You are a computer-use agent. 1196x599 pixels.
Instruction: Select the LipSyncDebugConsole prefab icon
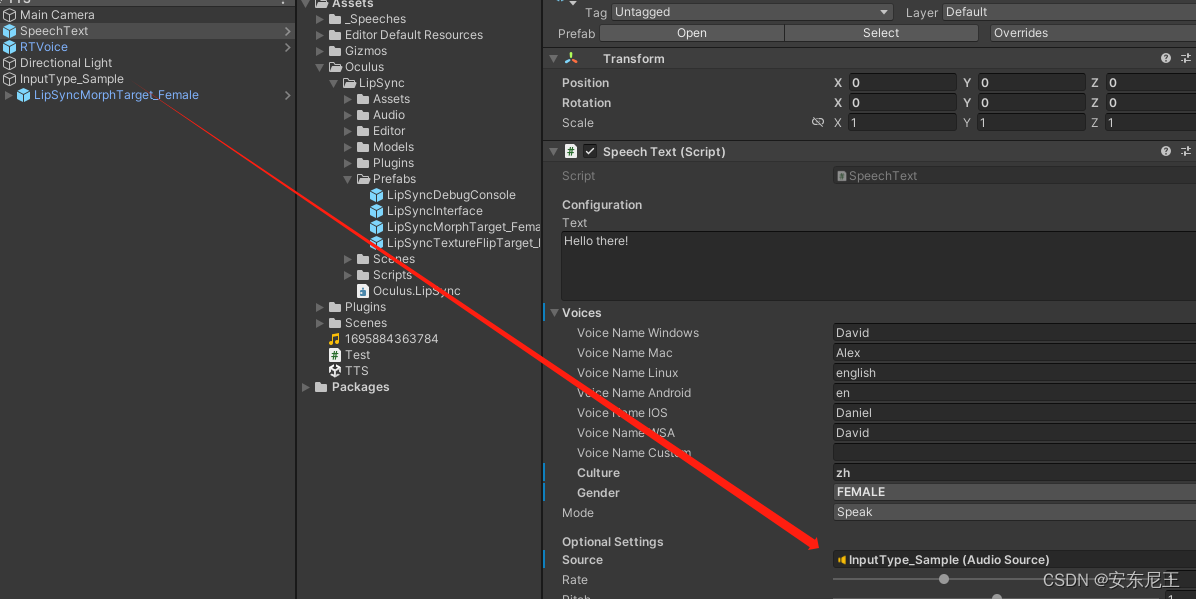[x=376, y=195]
